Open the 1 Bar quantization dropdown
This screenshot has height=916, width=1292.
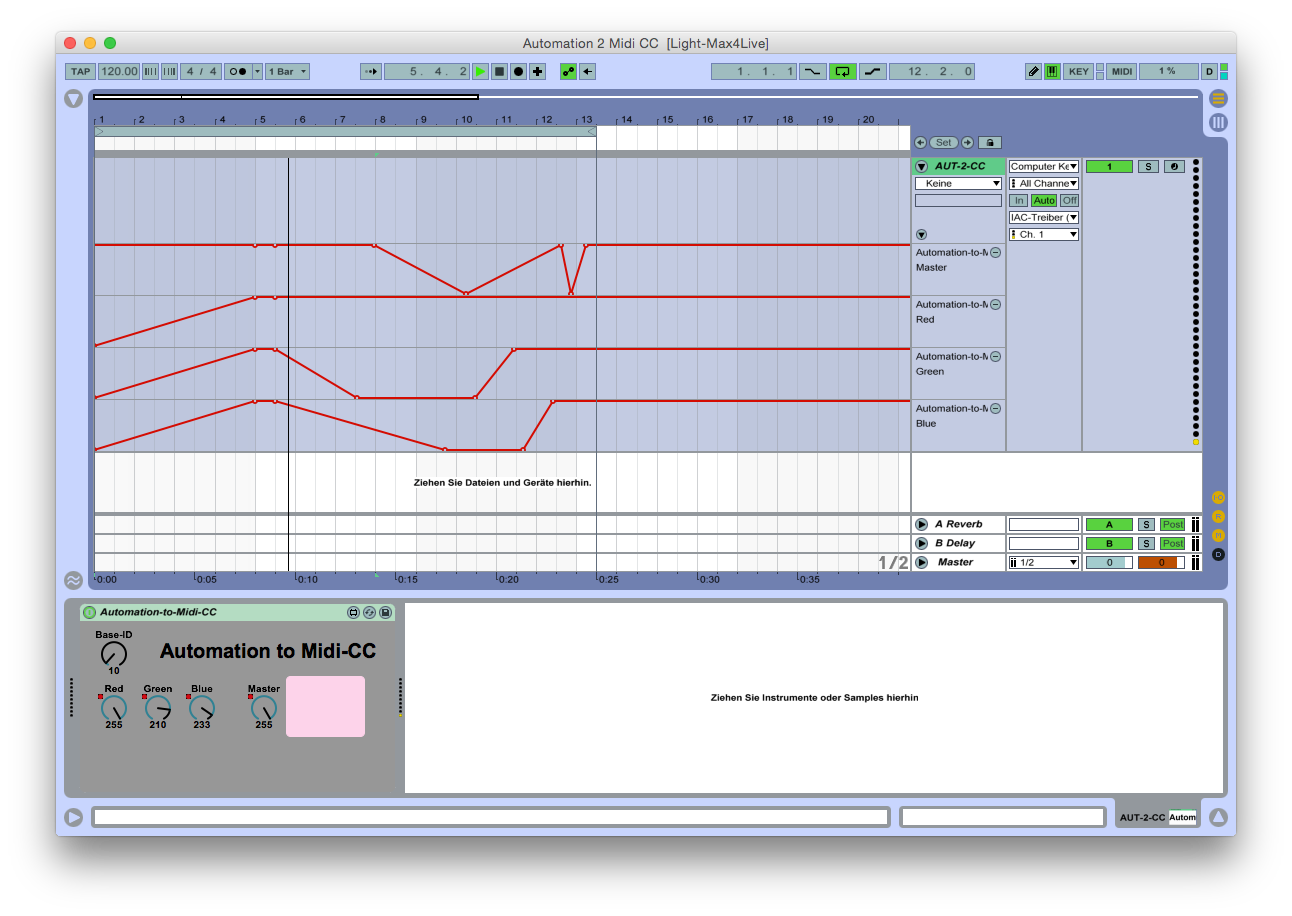click(287, 71)
